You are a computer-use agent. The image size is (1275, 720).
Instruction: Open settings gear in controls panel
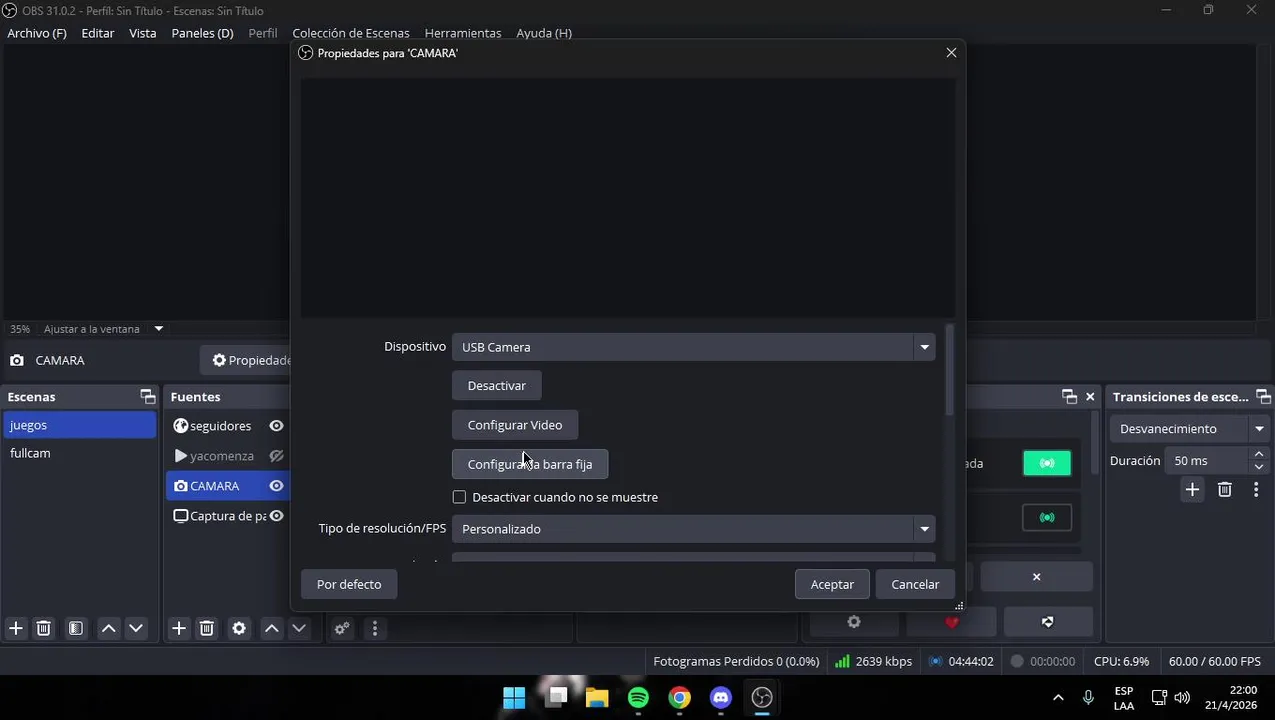[x=854, y=622]
